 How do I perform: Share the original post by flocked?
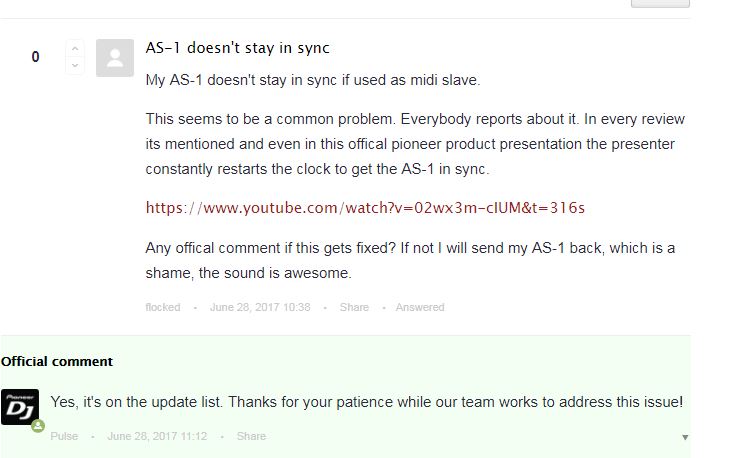click(354, 307)
